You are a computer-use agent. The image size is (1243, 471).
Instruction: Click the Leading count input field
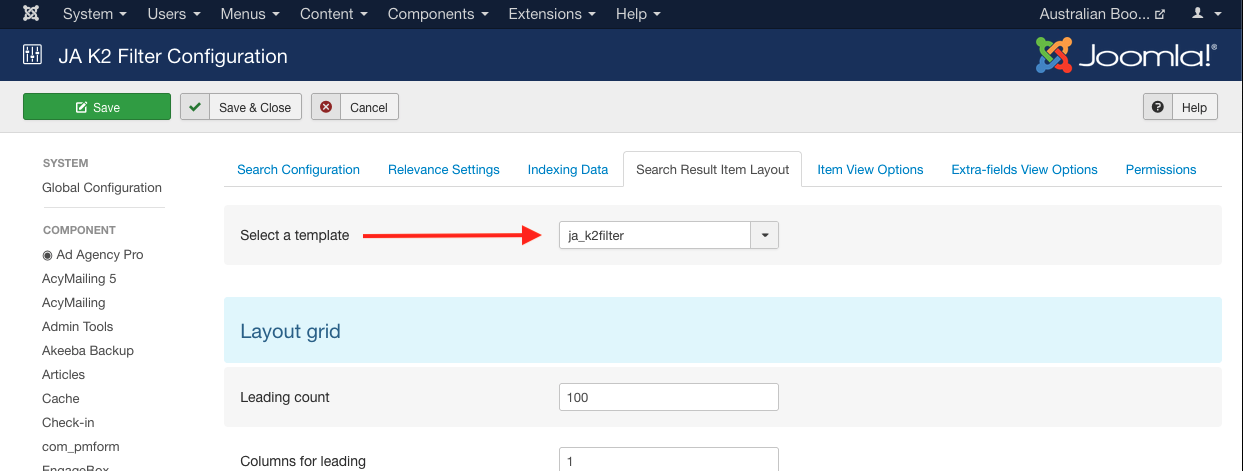tap(668, 397)
